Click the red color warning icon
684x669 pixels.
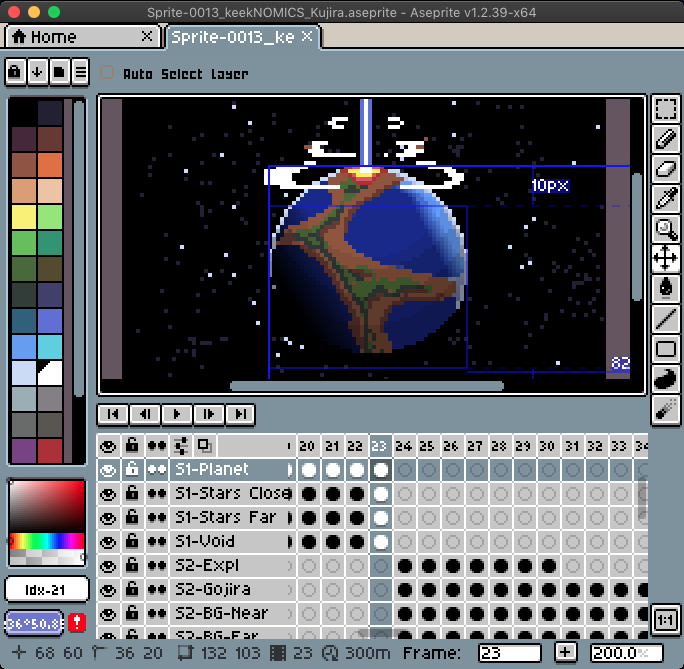(77, 622)
